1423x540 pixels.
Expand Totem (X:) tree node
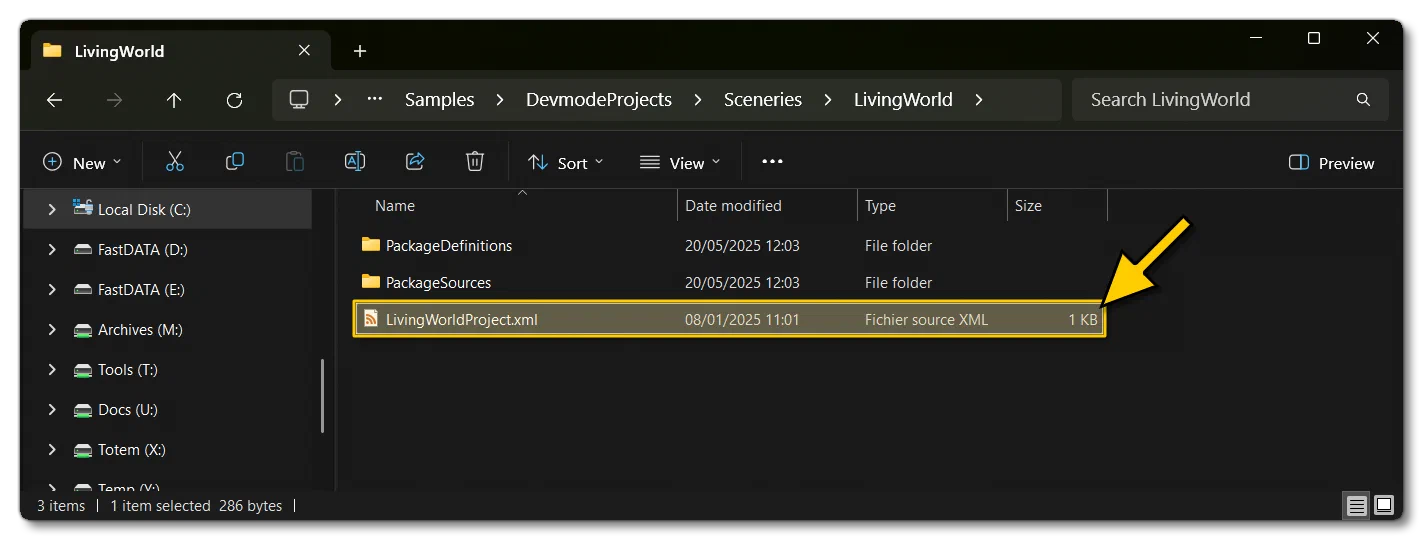click(52, 449)
